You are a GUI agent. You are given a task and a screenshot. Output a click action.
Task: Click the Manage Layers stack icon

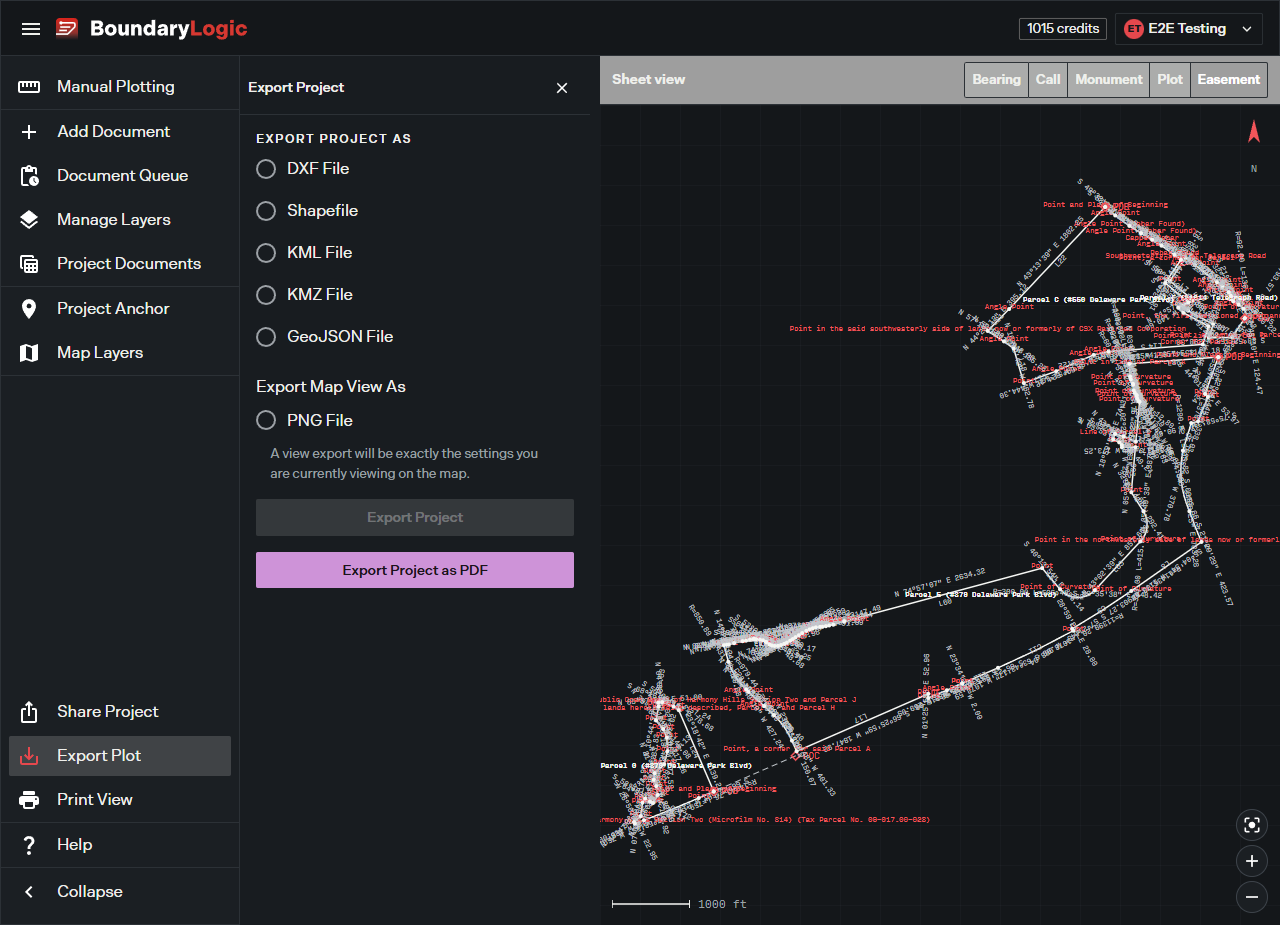pyautogui.click(x=29, y=220)
